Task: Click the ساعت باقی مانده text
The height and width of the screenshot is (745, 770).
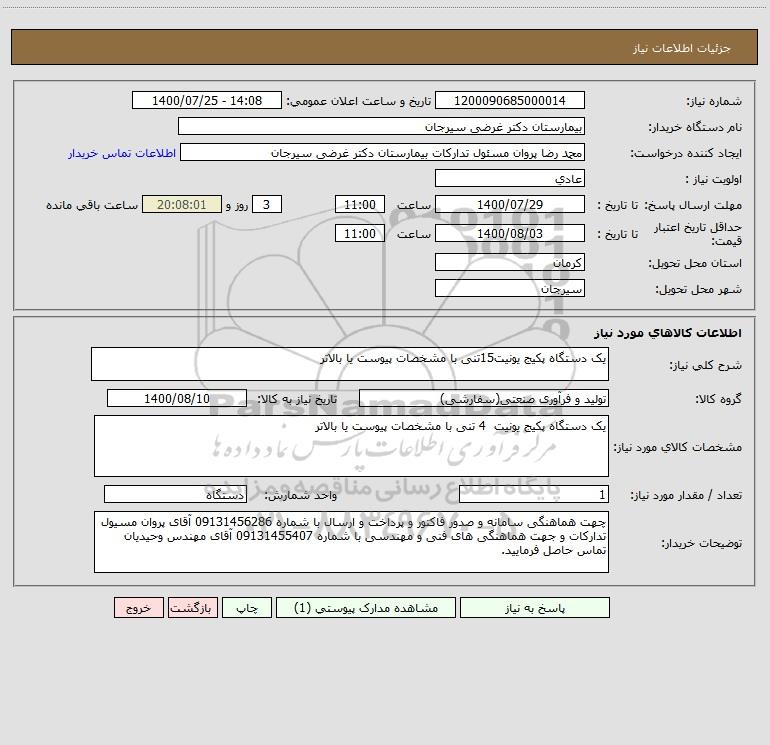Action: (92, 205)
